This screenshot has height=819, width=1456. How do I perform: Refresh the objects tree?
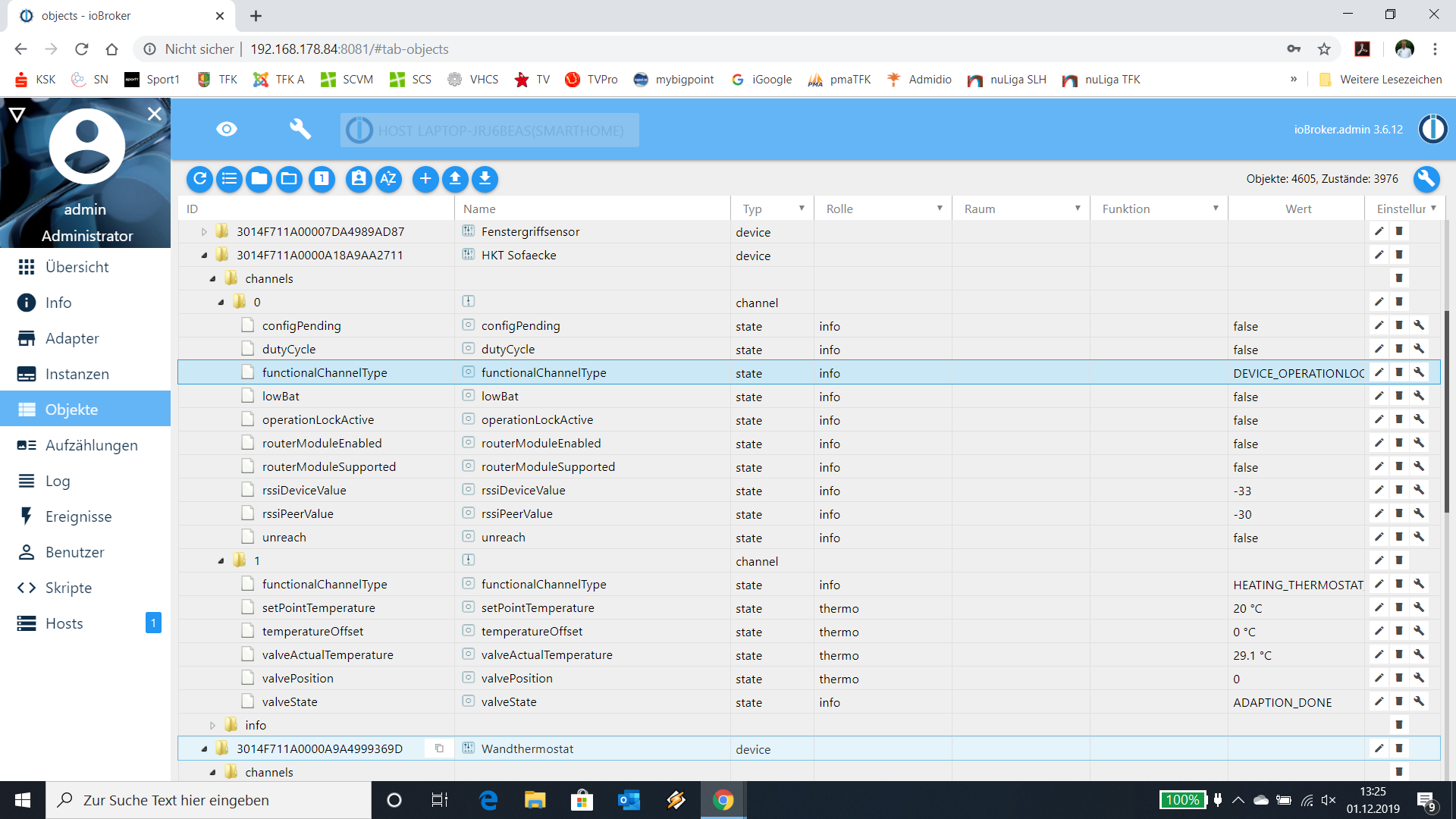pyautogui.click(x=199, y=179)
